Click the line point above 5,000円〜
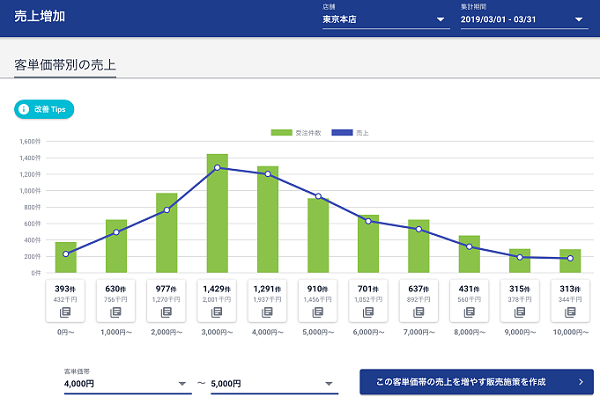 (x=318, y=196)
